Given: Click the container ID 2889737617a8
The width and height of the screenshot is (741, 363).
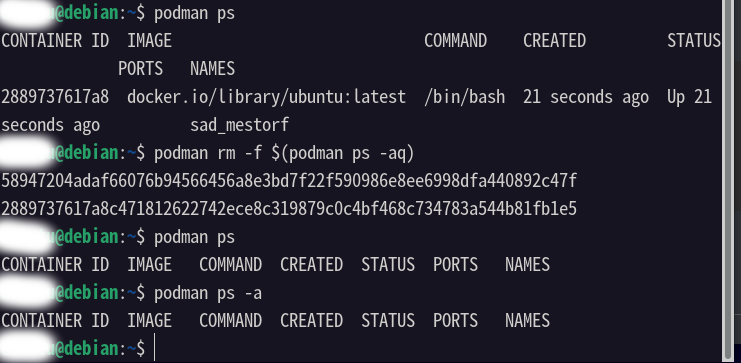Looking at the screenshot, I should (55, 97).
